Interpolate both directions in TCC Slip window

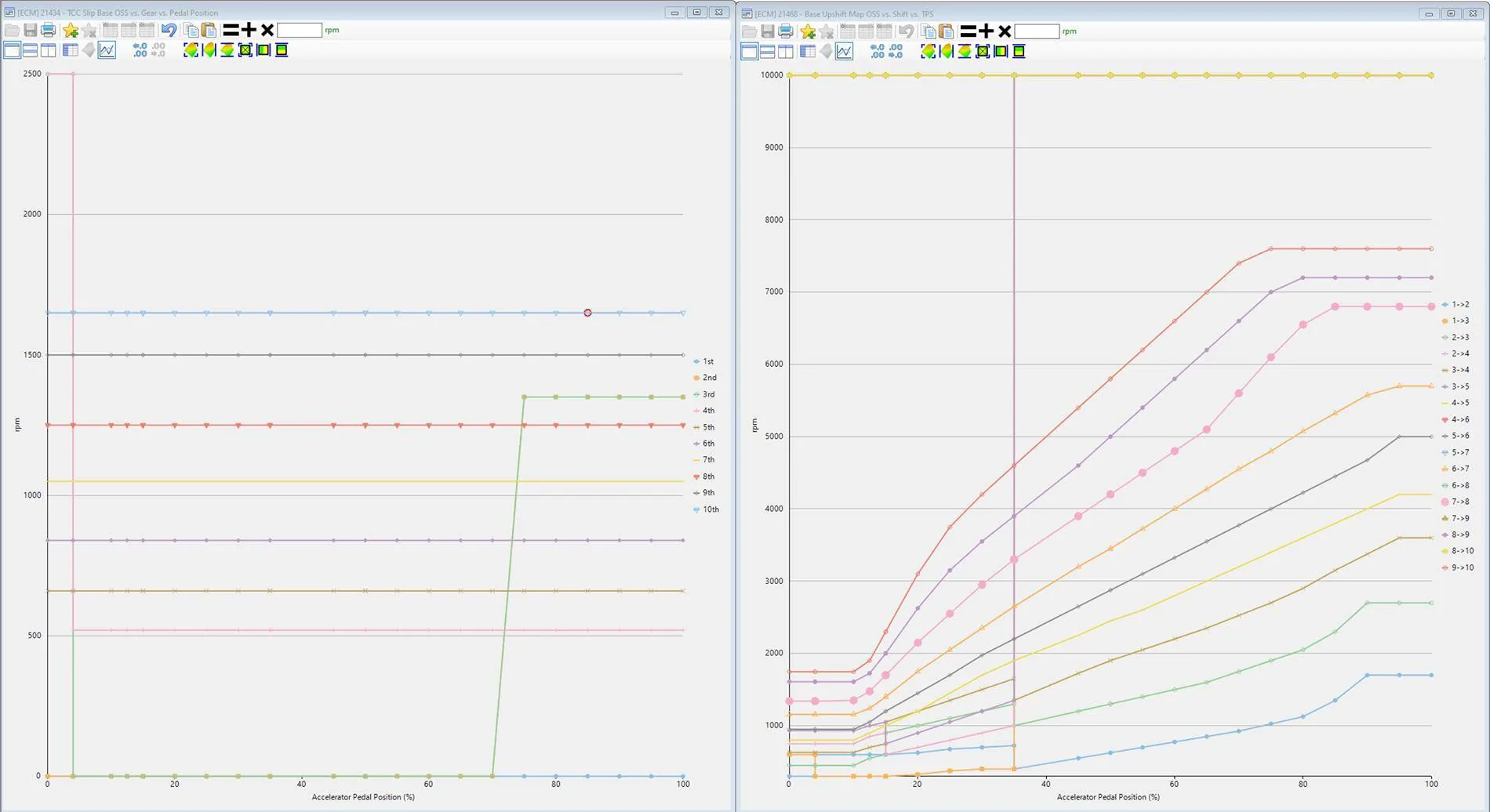(191, 50)
